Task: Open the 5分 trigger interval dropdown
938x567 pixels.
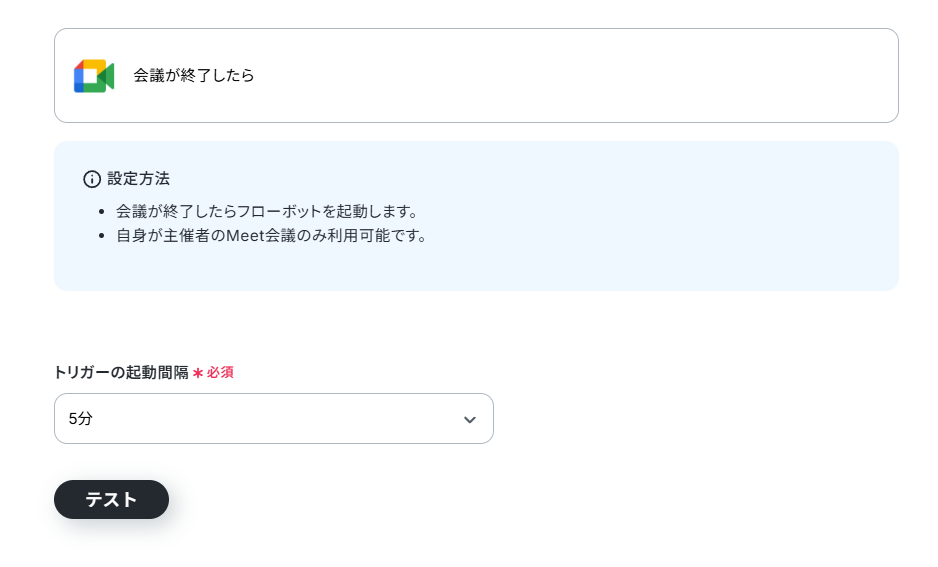Action: pyautogui.click(x=273, y=419)
